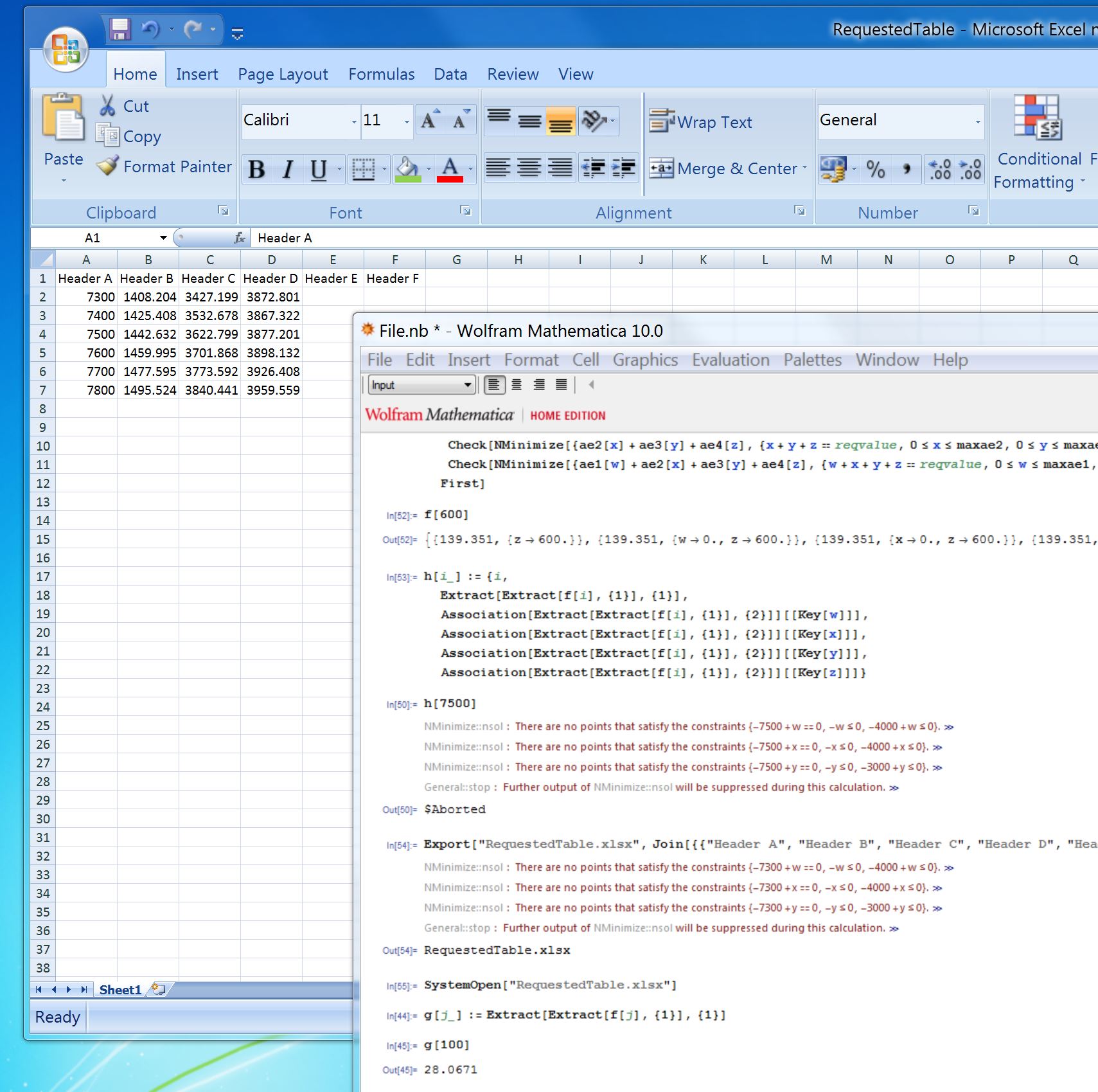The width and height of the screenshot is (1098, 1092).
Task: Apply Percent Style
Action: click(x=875, y=169)
